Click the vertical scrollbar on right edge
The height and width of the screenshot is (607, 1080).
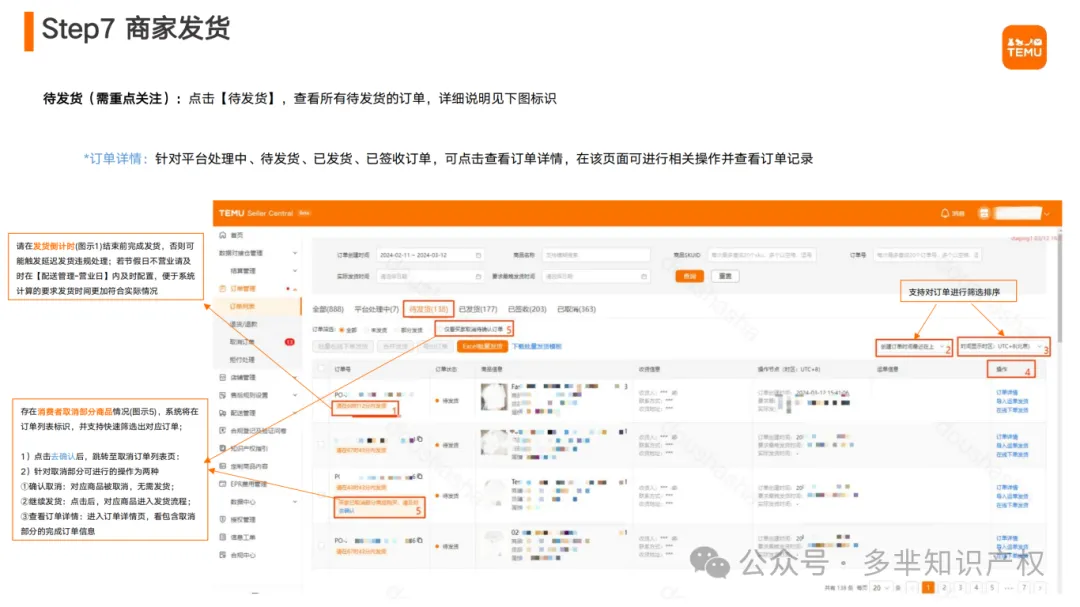click(x=1059, y=289)
